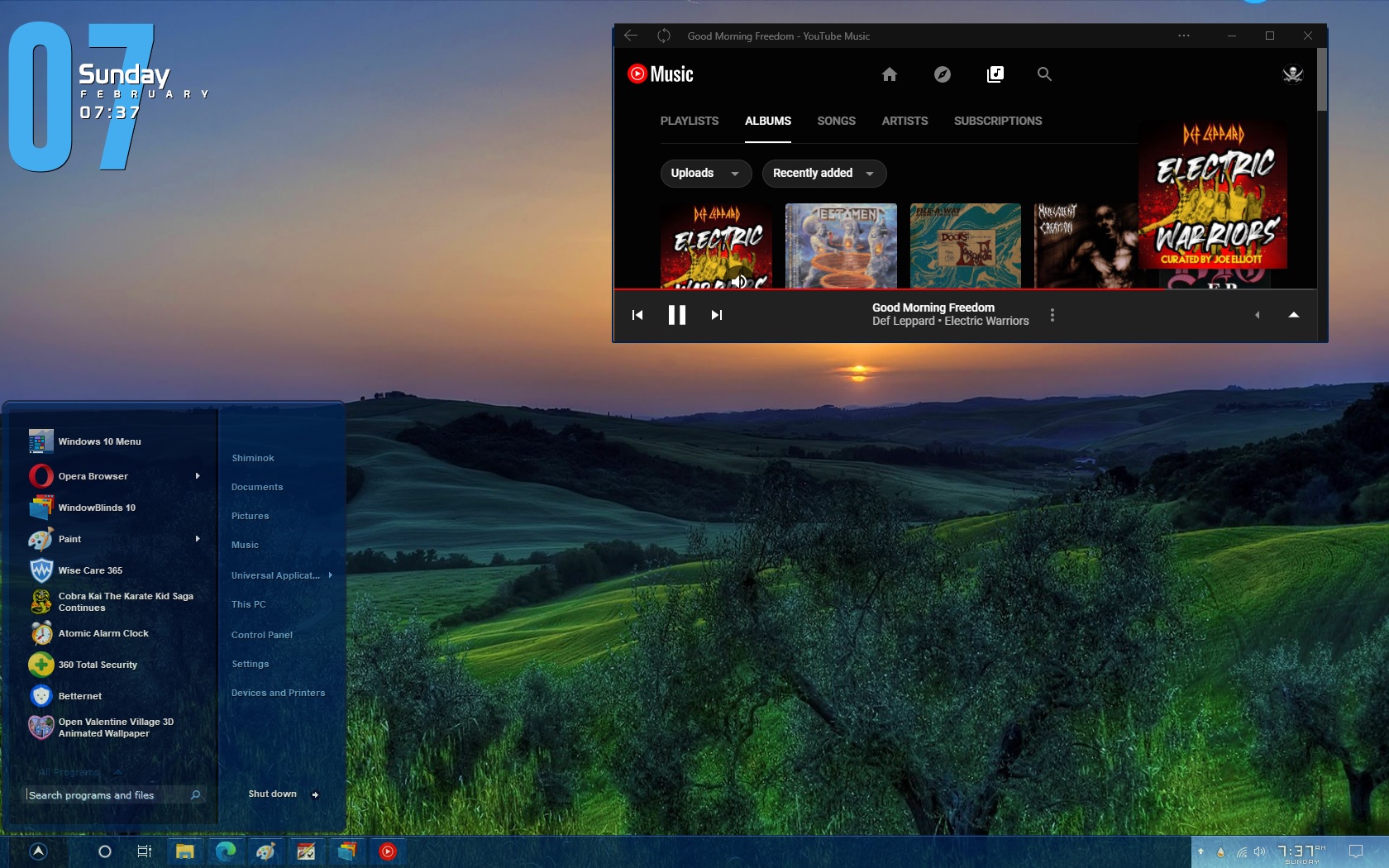Screen dimensions: 1389x868
Task: Reload the YouTube Music app window
Action: [663, 36]
